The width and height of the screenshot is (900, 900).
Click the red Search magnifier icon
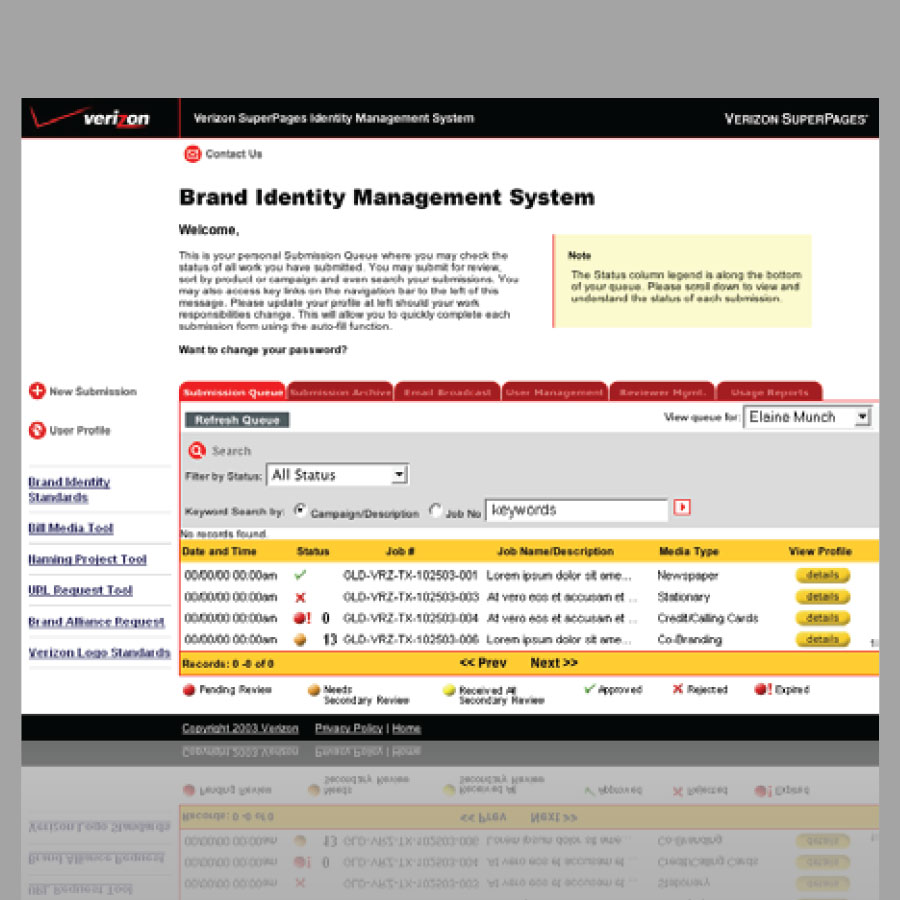point(197,451)
